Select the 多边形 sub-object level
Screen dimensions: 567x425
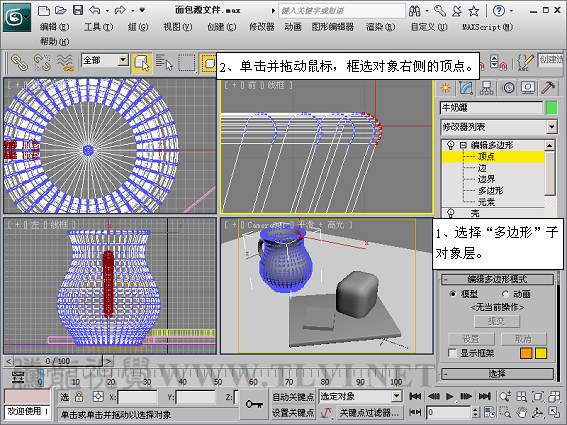click(491, 191)
